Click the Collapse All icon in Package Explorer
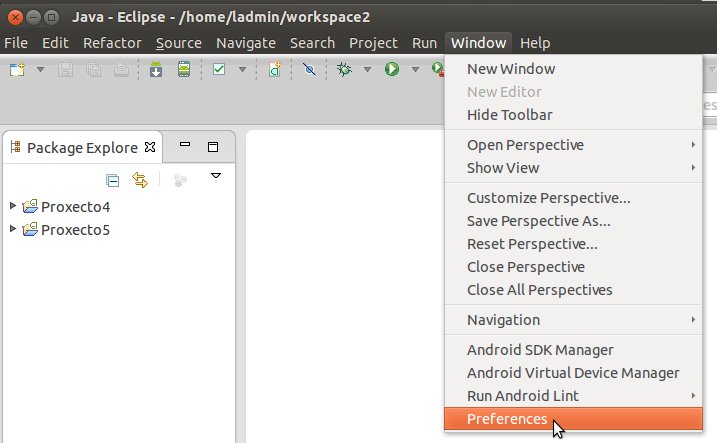717x443 pixels. pyautogui.click(x=112, y=180)
